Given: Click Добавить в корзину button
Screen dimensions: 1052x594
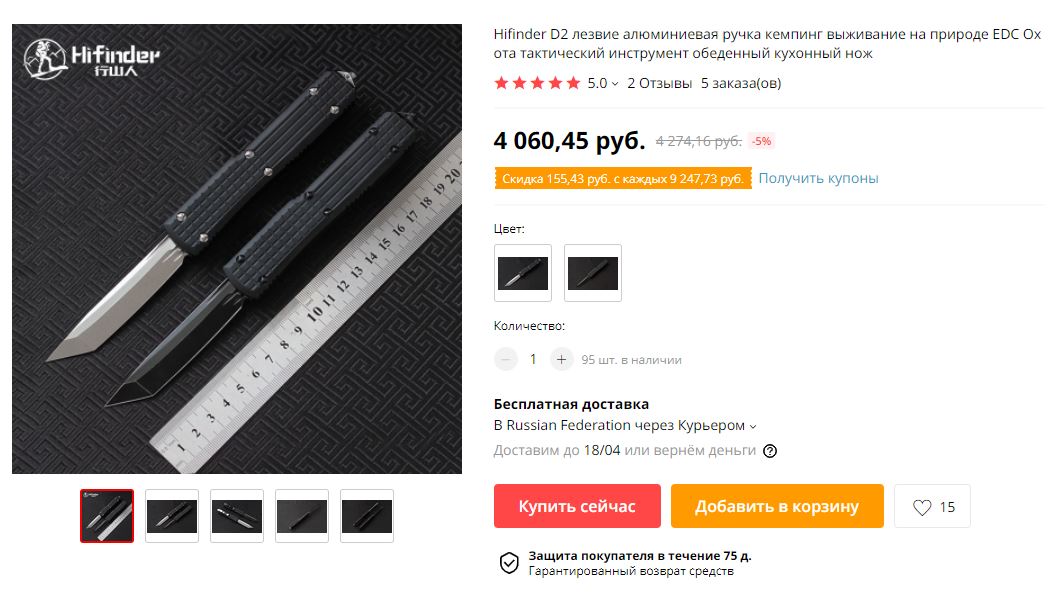Looking at the screenshot, I should tap(777, 506).
